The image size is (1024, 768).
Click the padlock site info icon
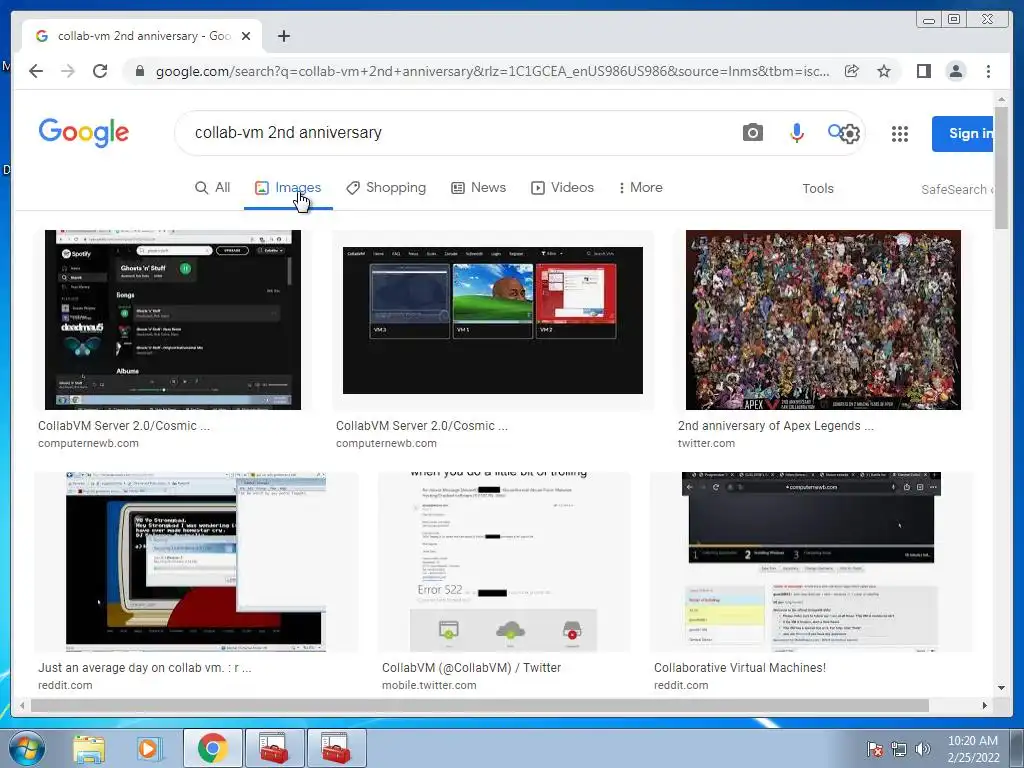[x=139, y=71]
